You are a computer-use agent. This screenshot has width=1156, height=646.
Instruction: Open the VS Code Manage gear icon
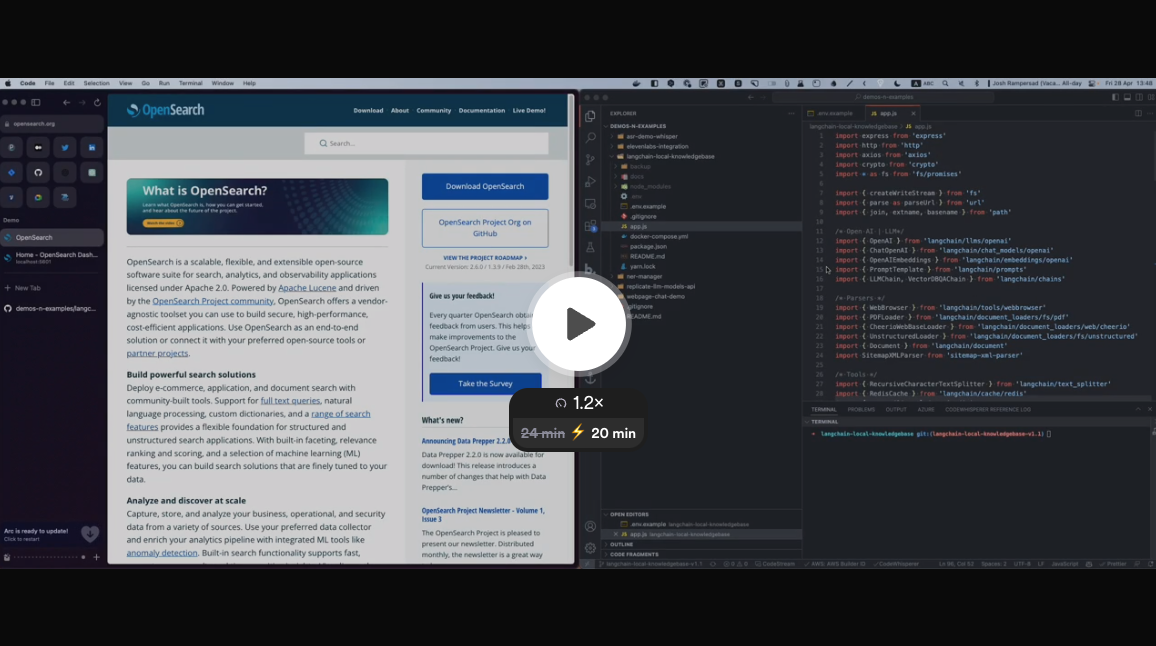(591, 548)
